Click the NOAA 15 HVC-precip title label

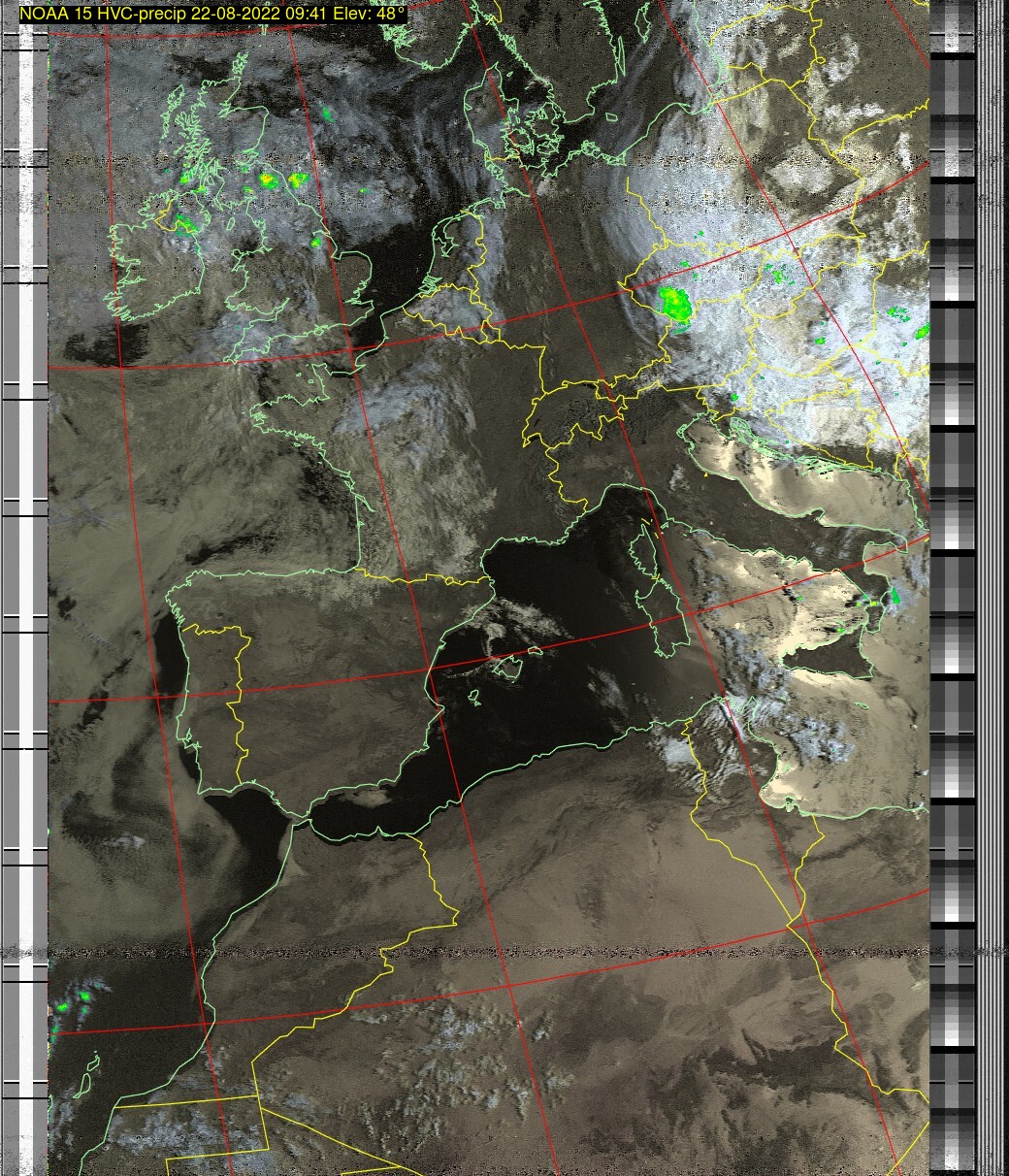212,15
